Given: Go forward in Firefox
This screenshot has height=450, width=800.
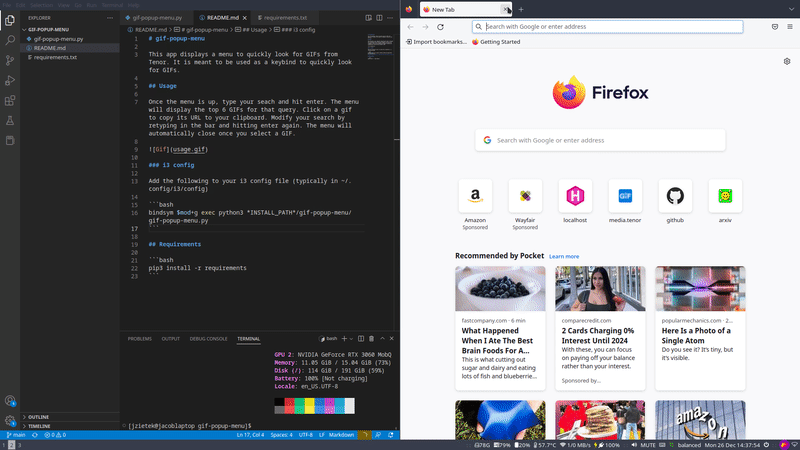Looking at the screenshot, I should tap(425, 27).
